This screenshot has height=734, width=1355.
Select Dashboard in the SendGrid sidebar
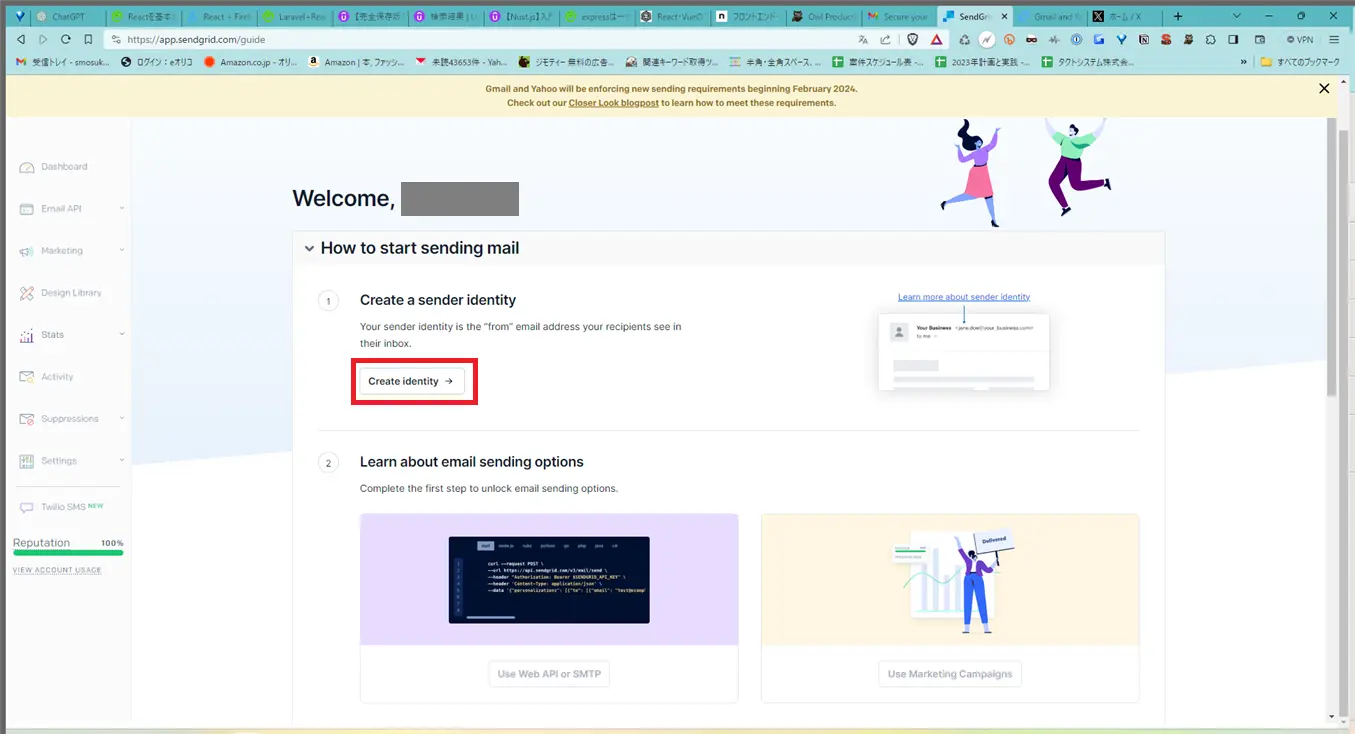click(x=25, y=166)
